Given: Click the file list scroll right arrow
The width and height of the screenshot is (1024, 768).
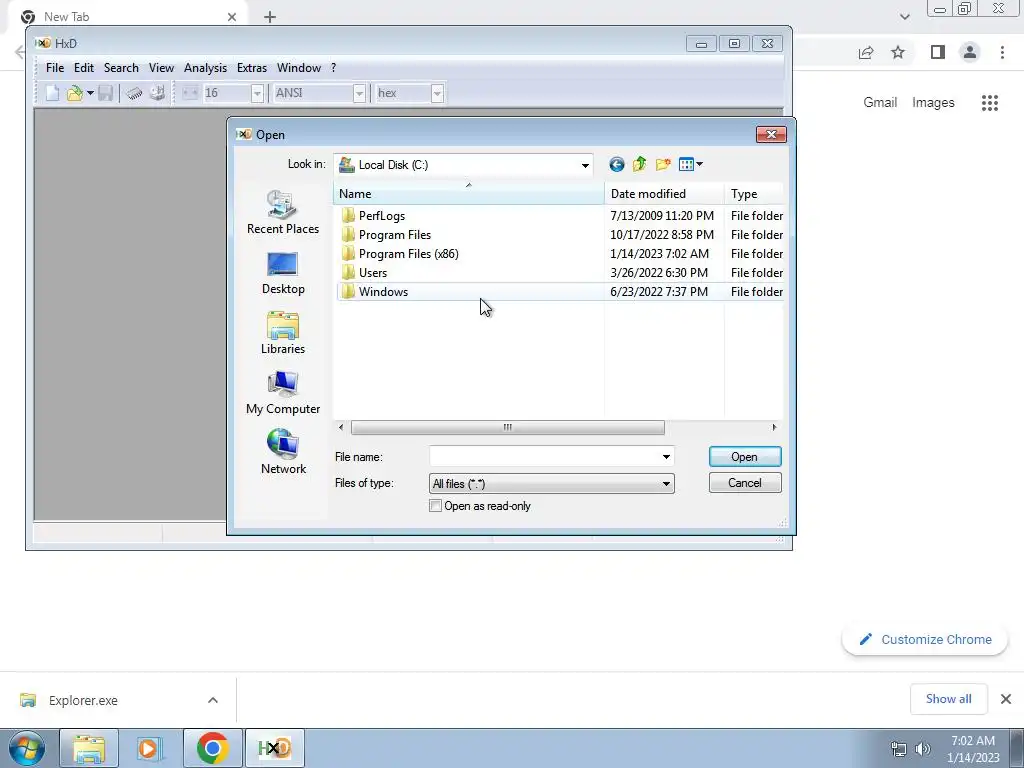Looking at the screenshot, I should point(774,427).
